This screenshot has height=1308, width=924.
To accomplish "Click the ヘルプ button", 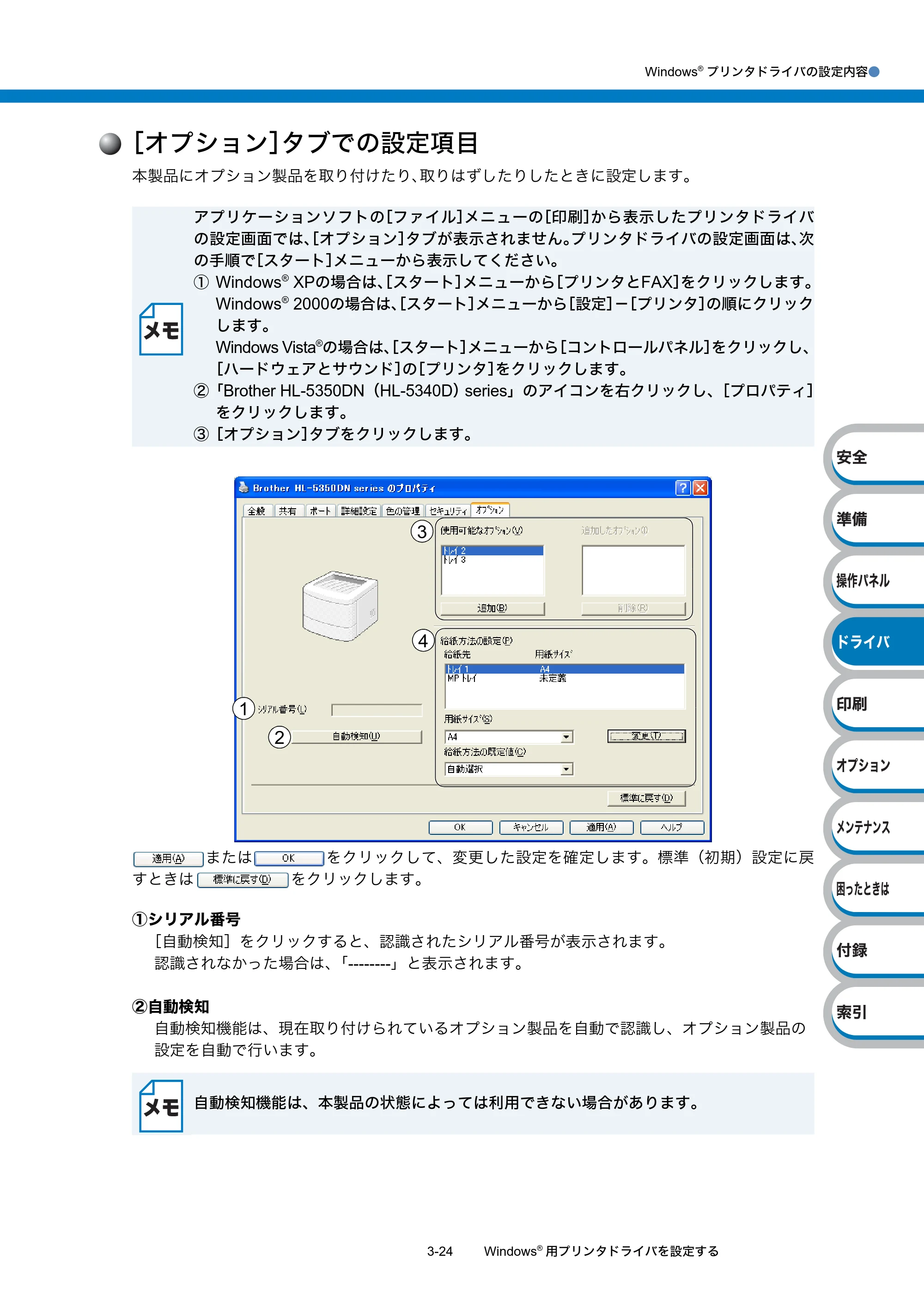I will 672,827.
